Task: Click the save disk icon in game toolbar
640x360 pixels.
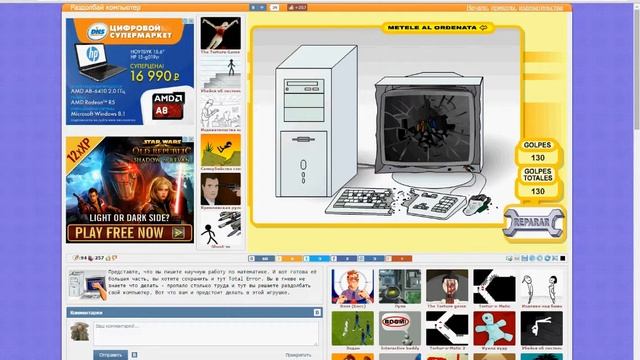Action: point(524,258)
